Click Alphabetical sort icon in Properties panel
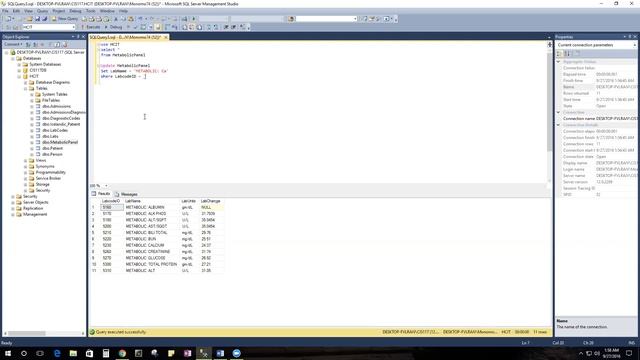 (567, 53)
